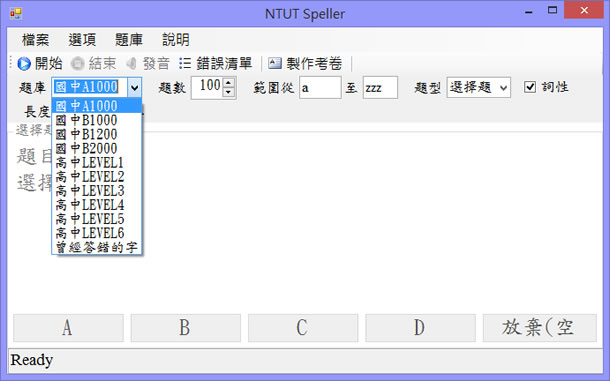Open the 題庫 menu
The height and width of the screenshot is (381, 610).
coord(129,40)
